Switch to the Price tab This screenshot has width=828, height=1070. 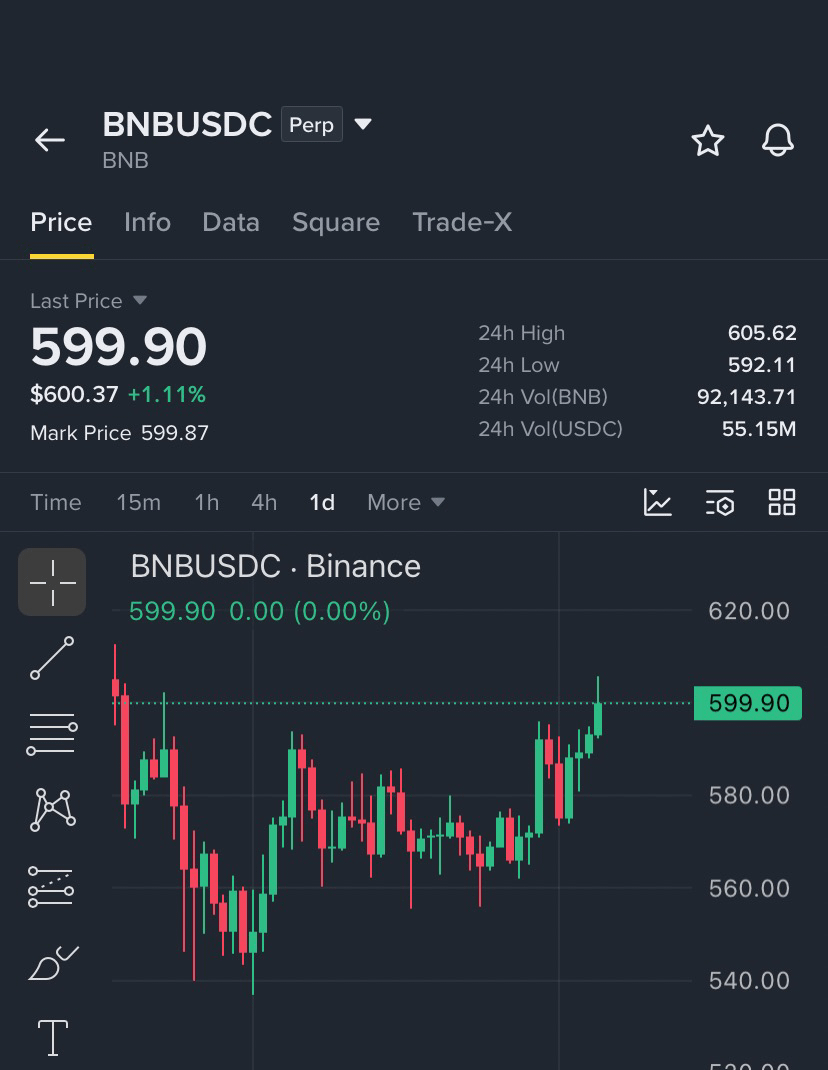(61, 222)
